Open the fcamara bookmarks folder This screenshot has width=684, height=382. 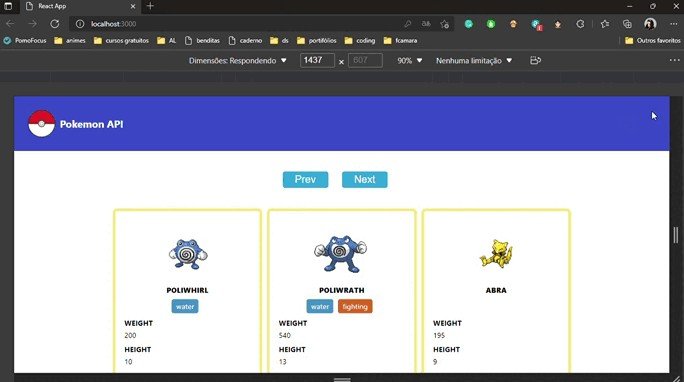click(x=400, y=41)
